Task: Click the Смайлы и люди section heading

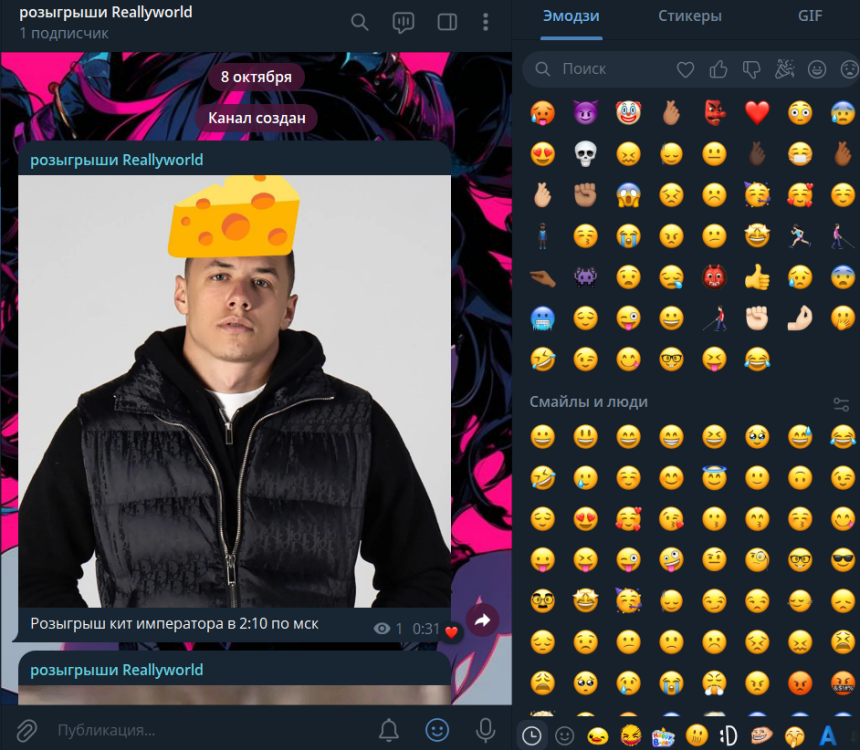Action: [589, 402]
